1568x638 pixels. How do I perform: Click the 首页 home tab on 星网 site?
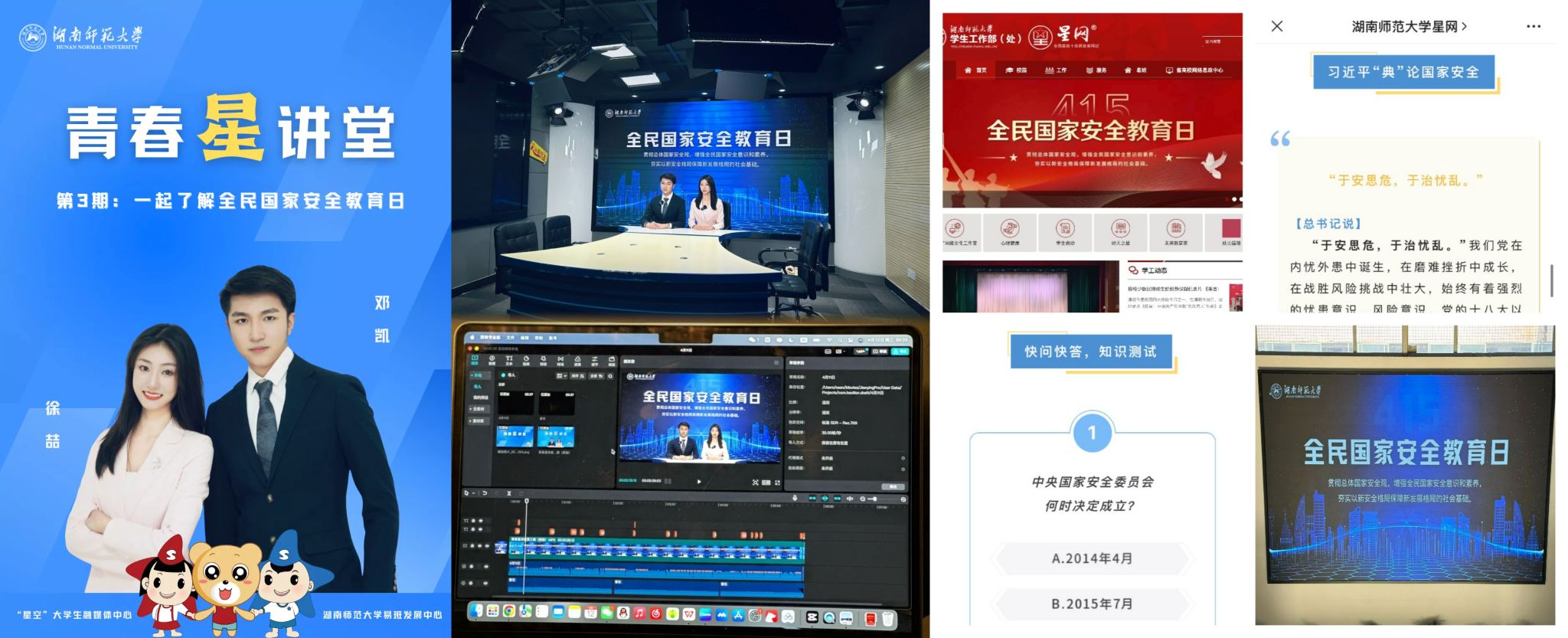click(x=975, y=70)
